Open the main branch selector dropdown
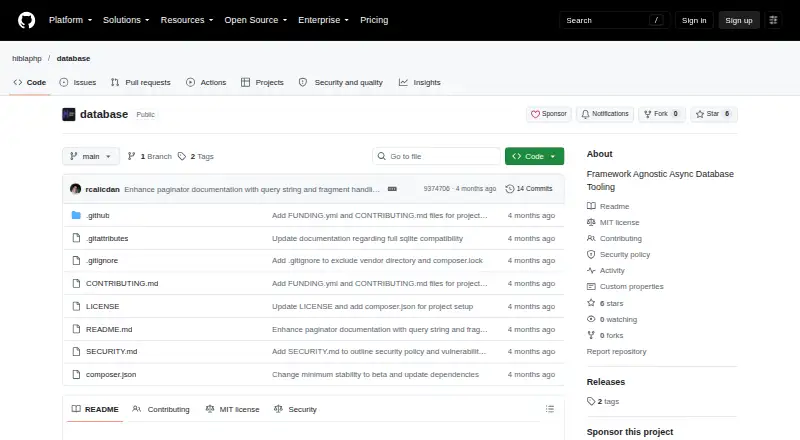The width and height of the screenshot is (800, 440). point(91,156)
